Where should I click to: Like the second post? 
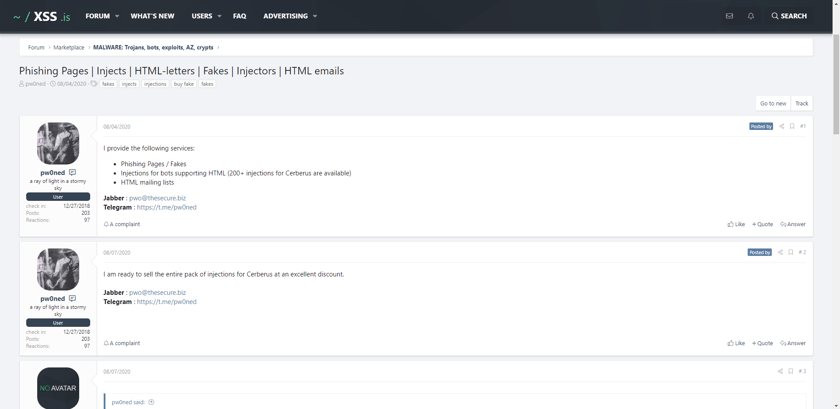[736, 343]
